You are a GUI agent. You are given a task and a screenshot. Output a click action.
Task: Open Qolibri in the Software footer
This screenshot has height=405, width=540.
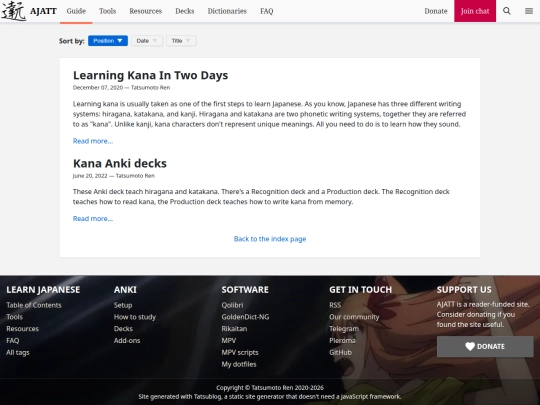tap(232, 305)
